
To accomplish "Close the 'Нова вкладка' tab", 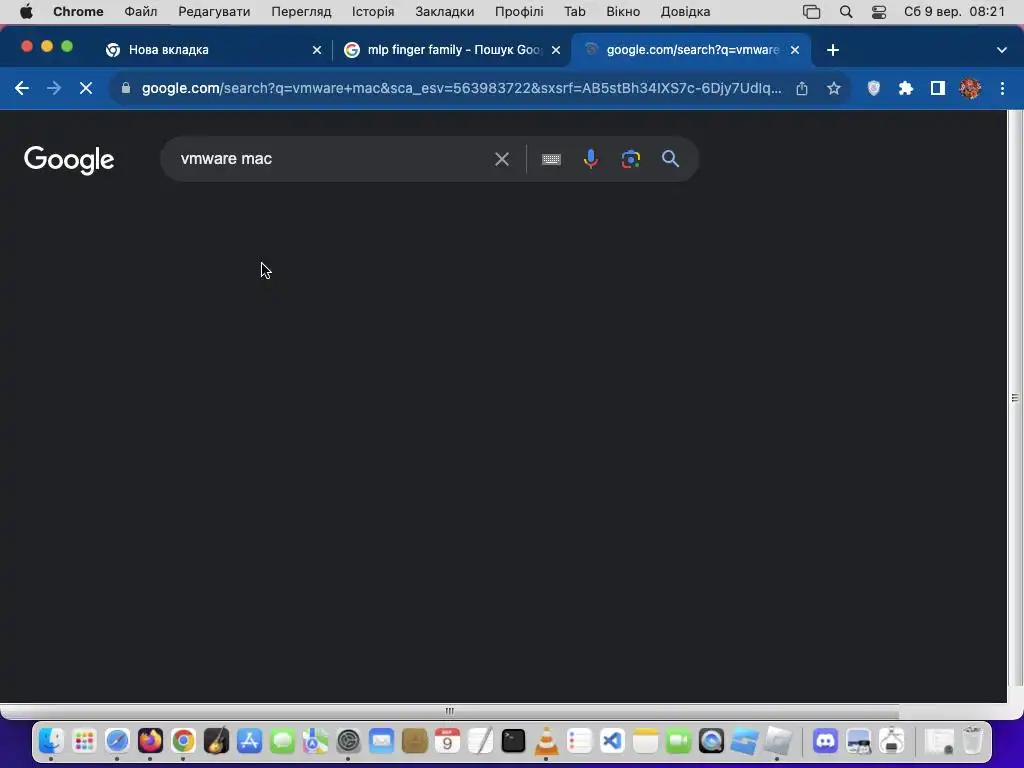I will tap(317, 50).
